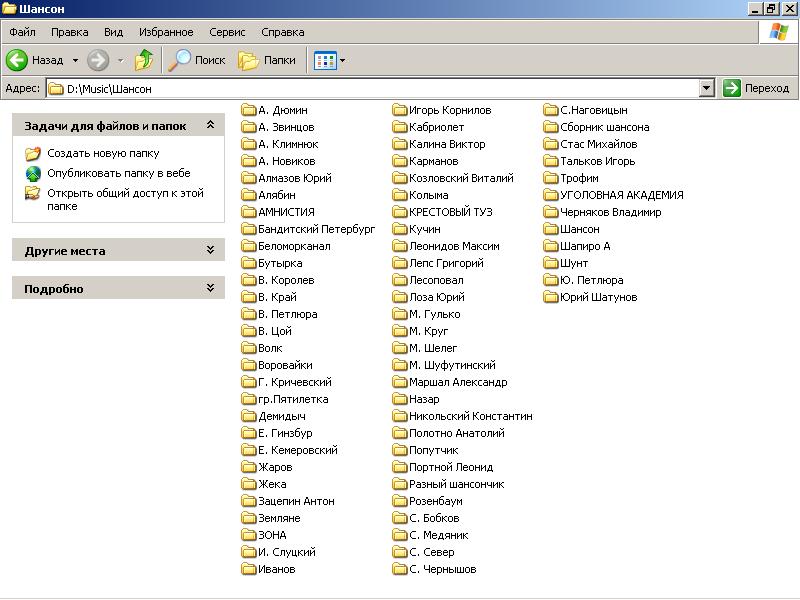Screen dimensions: 800x600
Task: Collapse the Задачи для файлов и папок panel
Action: [210, 126]
